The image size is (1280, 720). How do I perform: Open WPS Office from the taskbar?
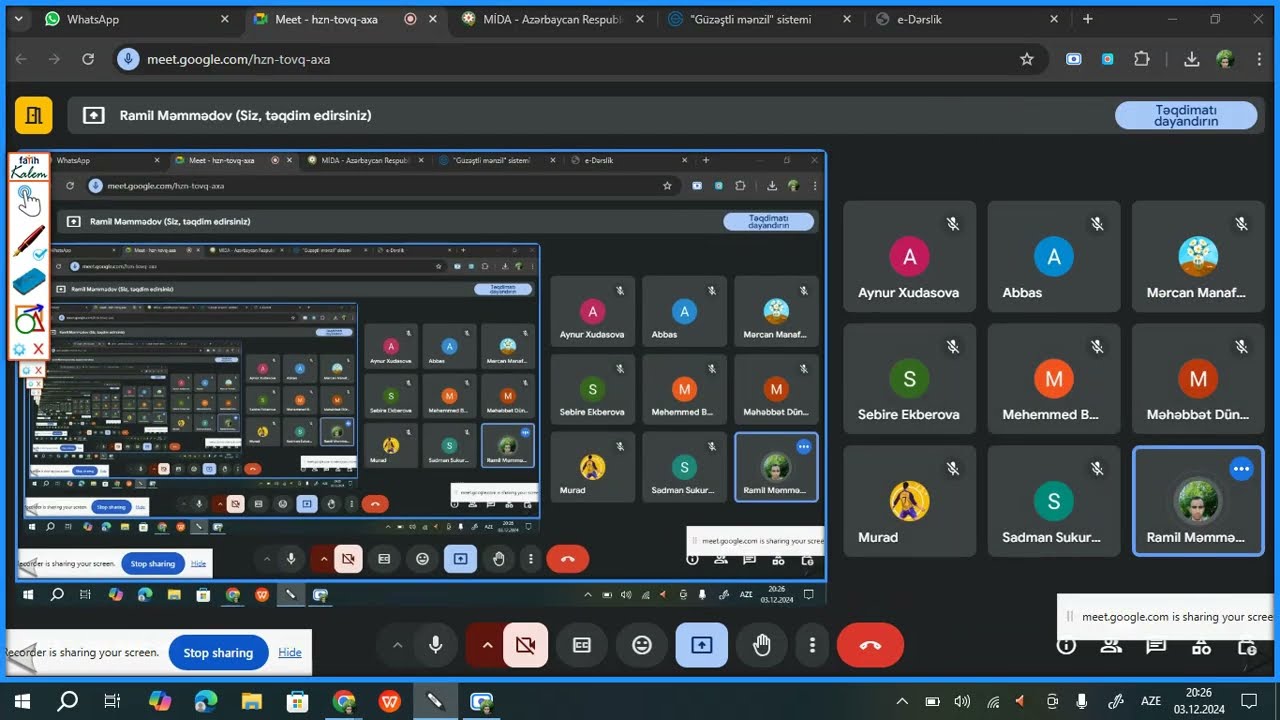[389, 701]
